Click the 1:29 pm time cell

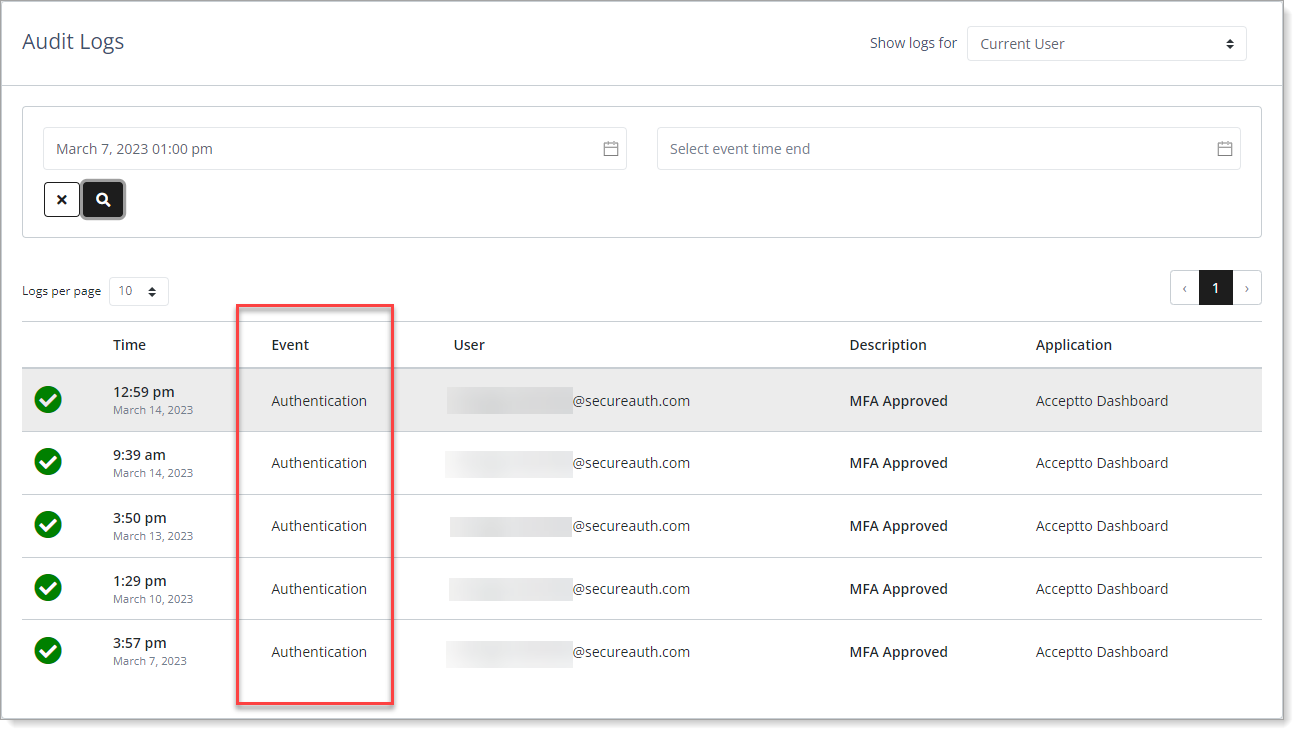(x=153, y=589)
